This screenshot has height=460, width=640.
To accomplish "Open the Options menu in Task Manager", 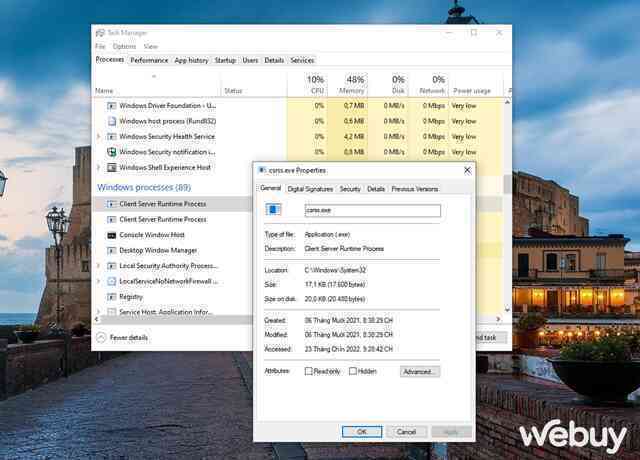I will pyautogui.click(x=124, y=47).
